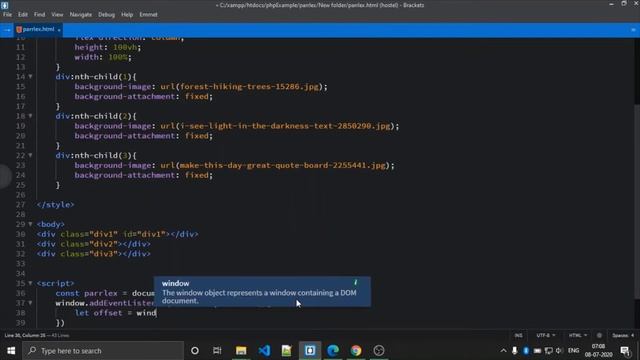Screen dimensions: 640x360
Task: Open the green notepad app in taskbar
Action: 287,351
